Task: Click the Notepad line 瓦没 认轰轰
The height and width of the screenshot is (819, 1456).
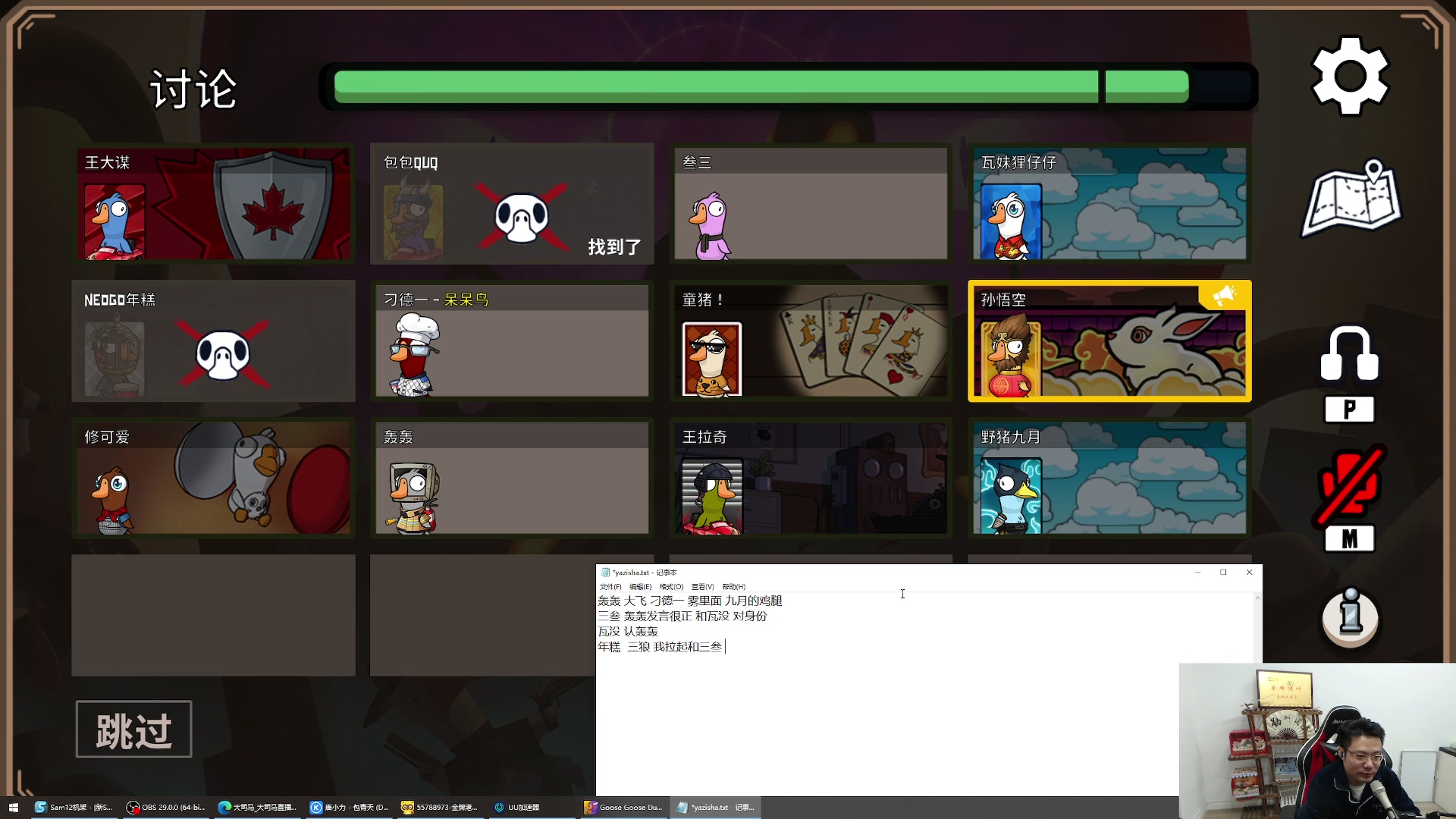Action: [x=628, y=632]
